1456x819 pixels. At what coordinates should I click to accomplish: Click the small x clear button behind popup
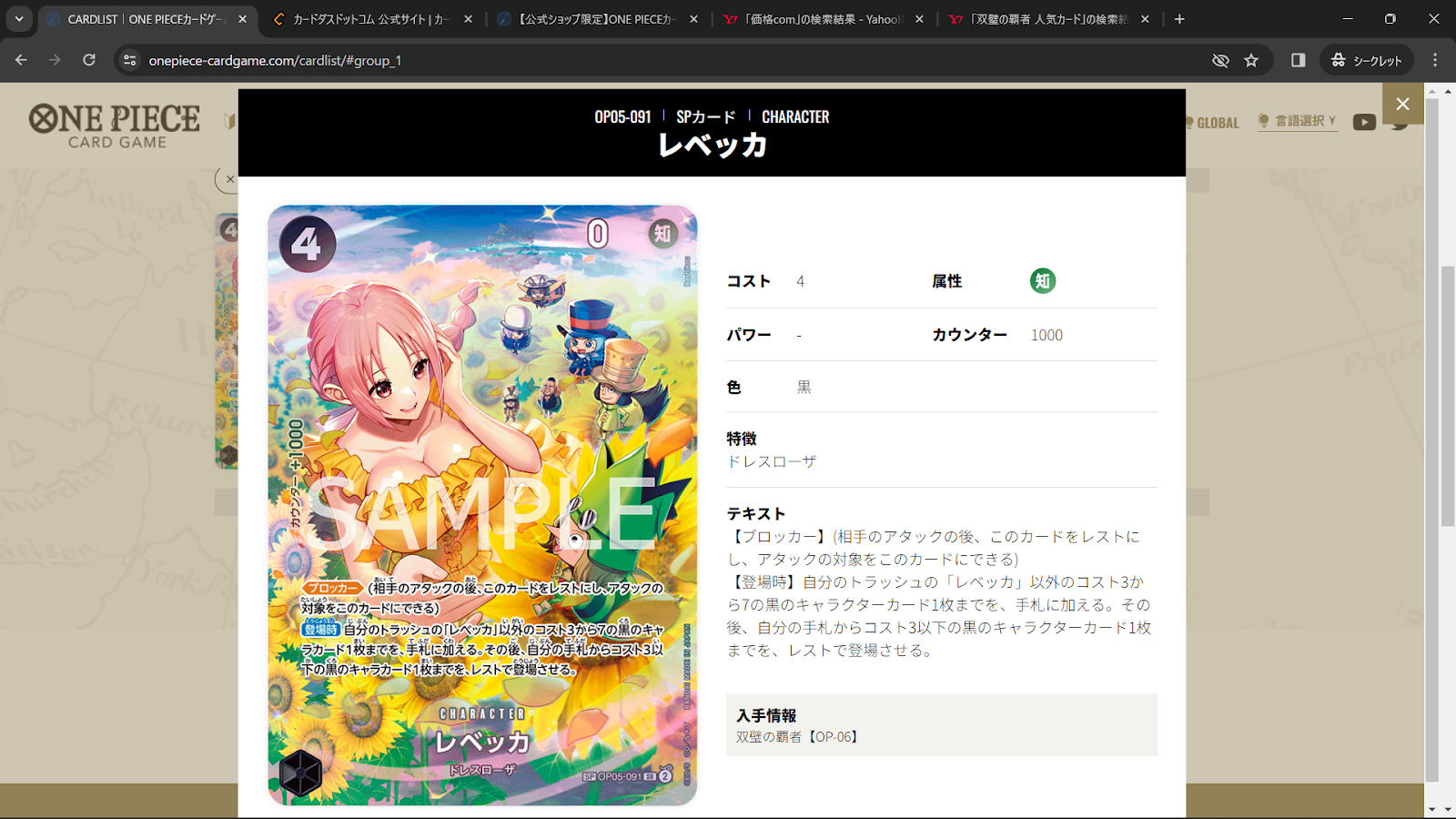click(227, 179)
